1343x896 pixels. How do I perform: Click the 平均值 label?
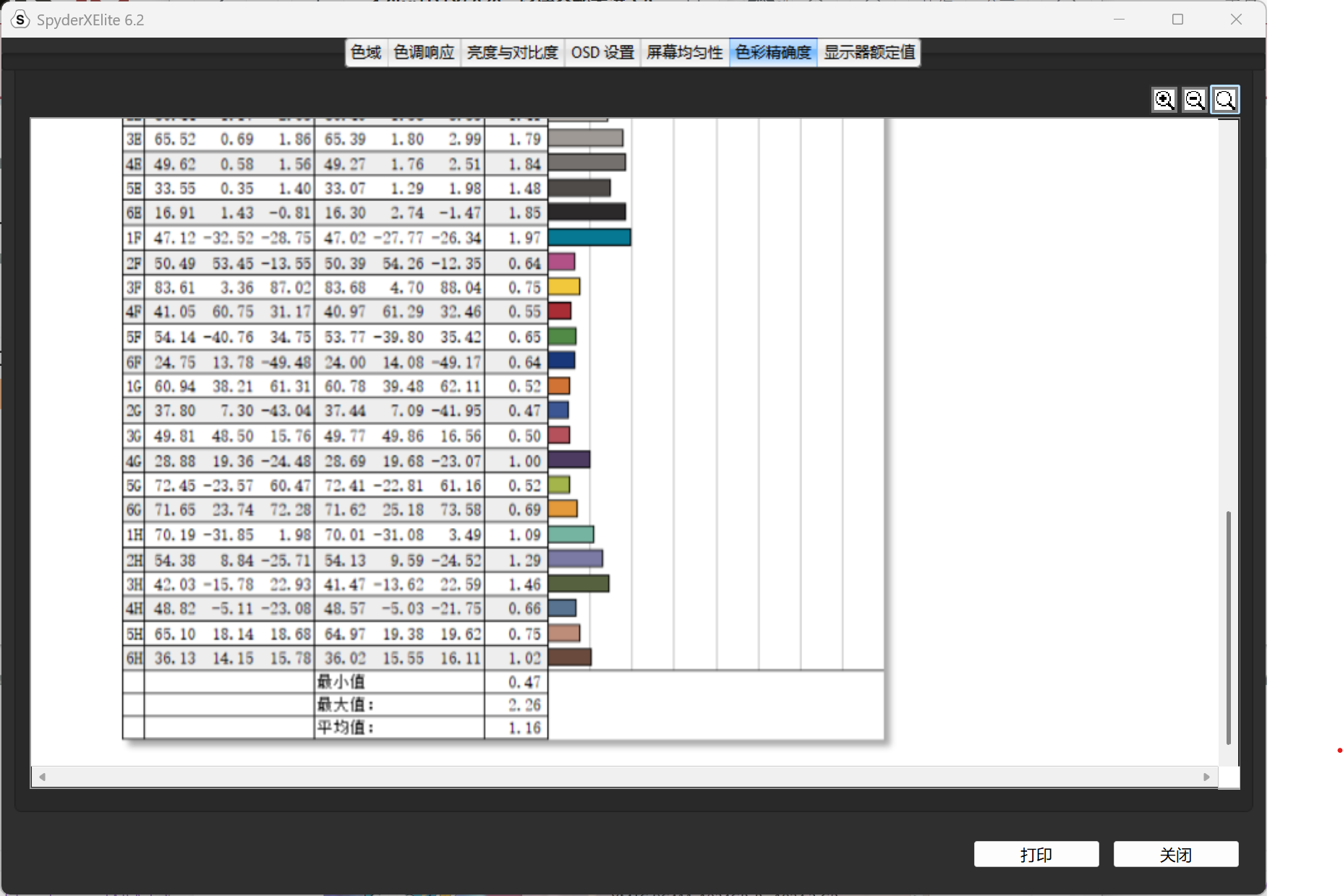[346, 728]
